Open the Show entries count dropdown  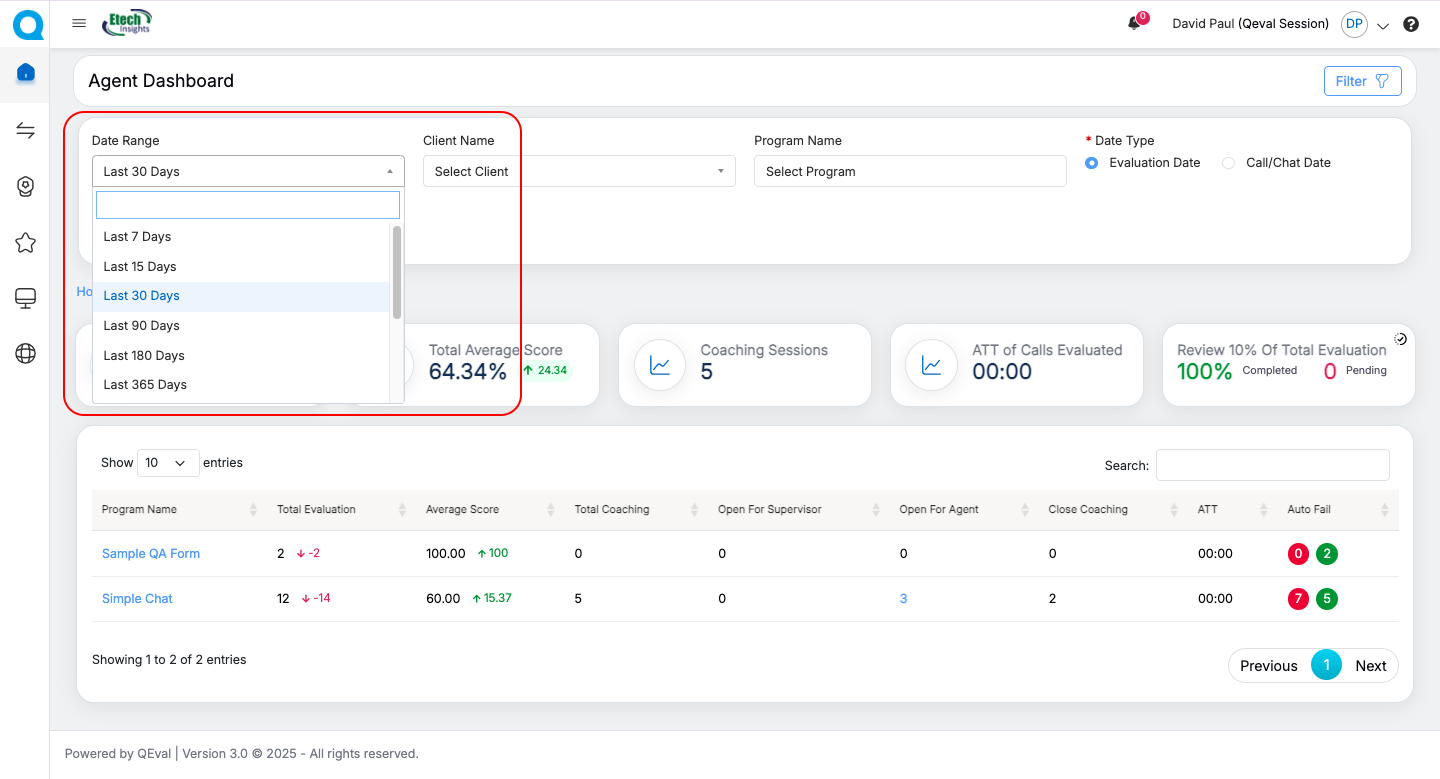point(168,463)
